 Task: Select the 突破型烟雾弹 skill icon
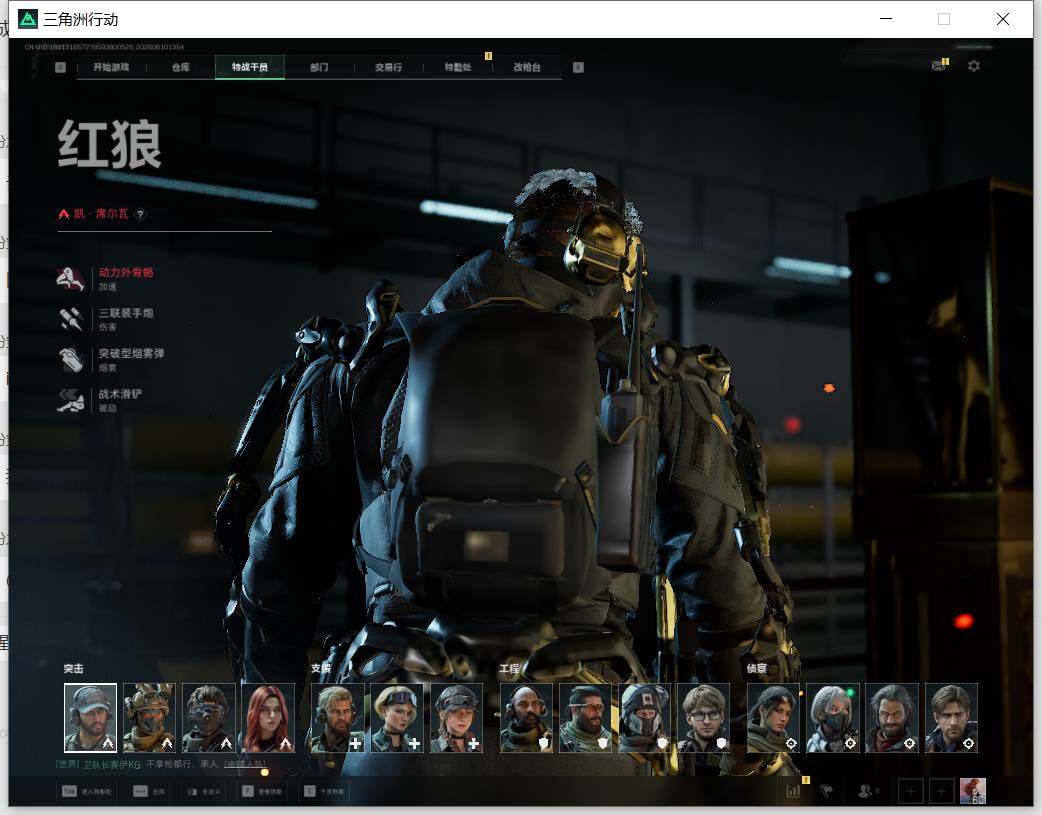tap(70, 360)
